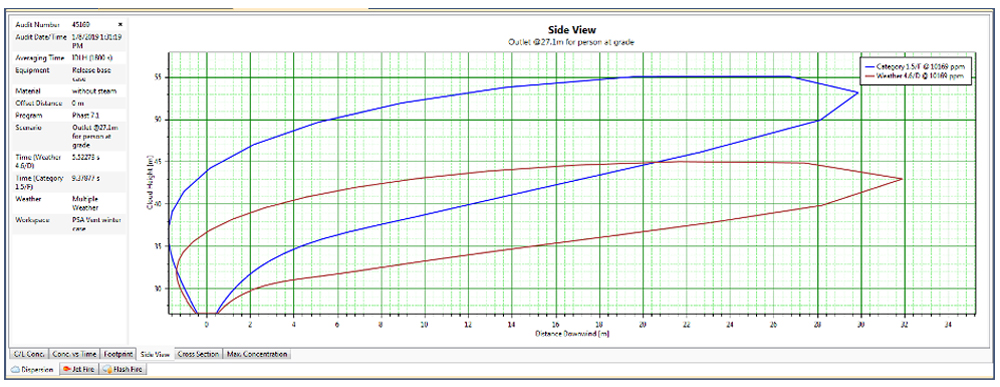Click the Time (Category 1.5/F) row label
Screen dimensions: 1000x387
point(39,182)
